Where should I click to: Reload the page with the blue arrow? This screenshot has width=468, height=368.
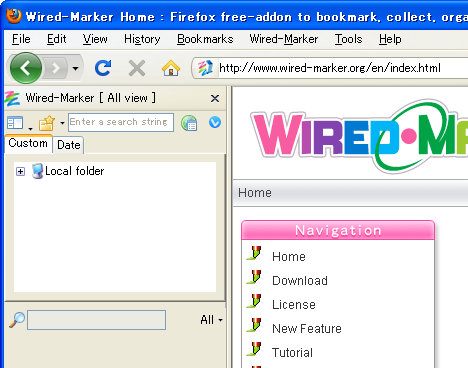click(x=103, y=68)
